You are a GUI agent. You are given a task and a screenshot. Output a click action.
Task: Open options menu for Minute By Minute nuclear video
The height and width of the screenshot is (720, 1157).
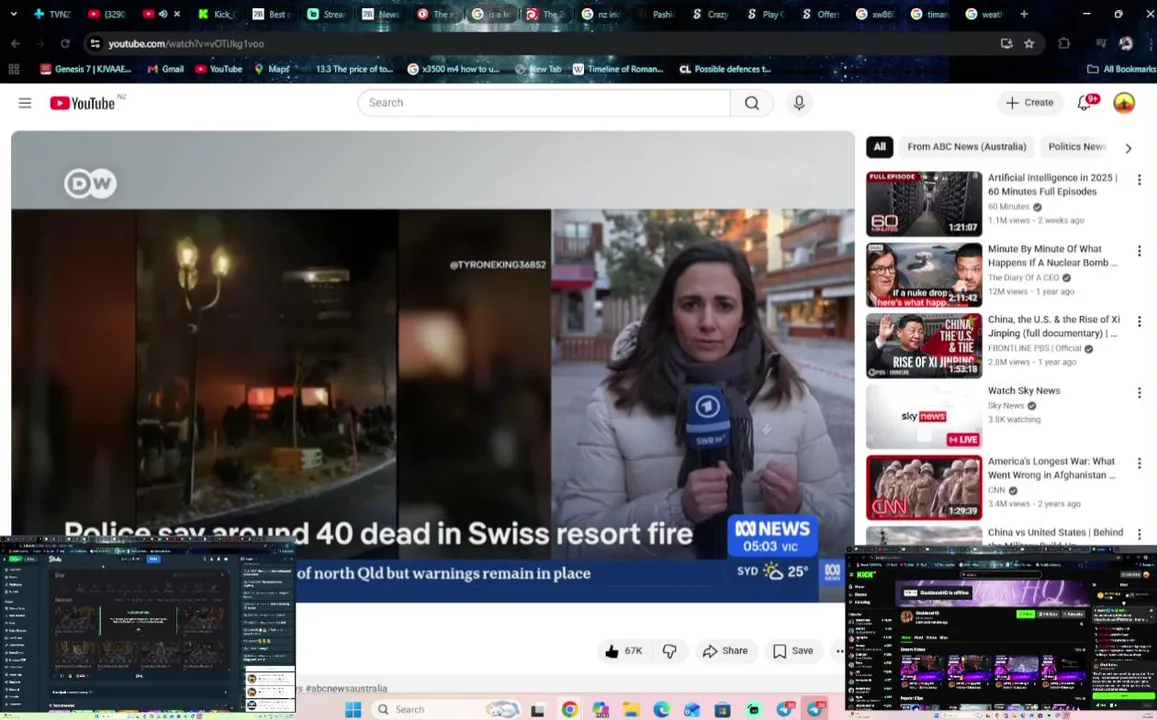pyautogui.click(x=1139, y=251)
